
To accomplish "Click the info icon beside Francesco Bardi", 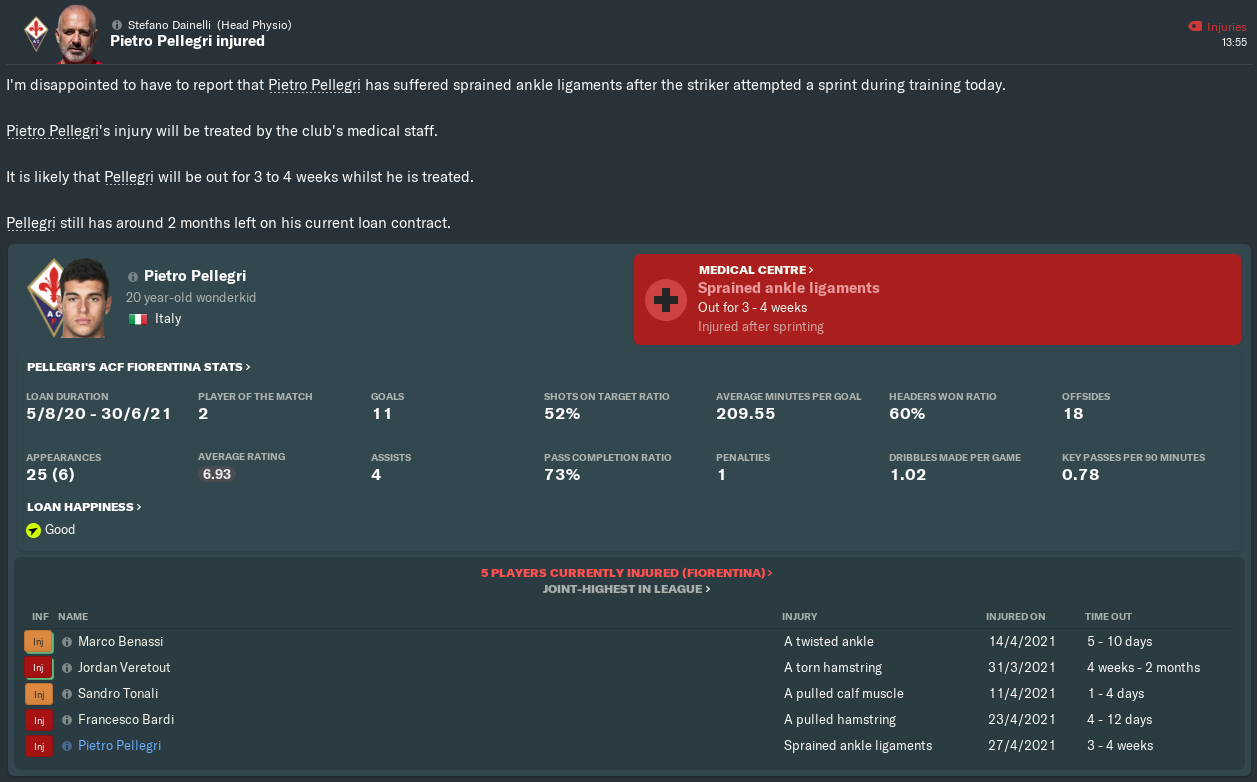I will point(67,720).
